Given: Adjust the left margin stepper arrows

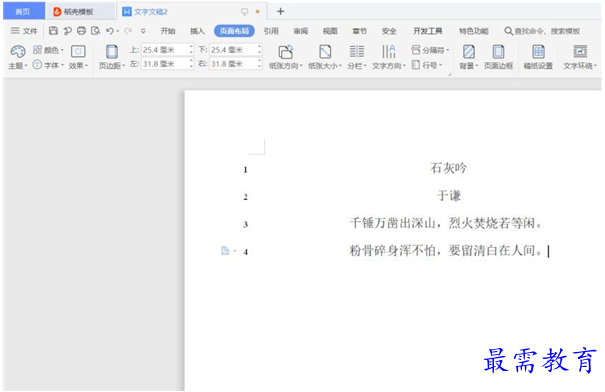Looking at the screenshot, I should [x=191, y=64].
